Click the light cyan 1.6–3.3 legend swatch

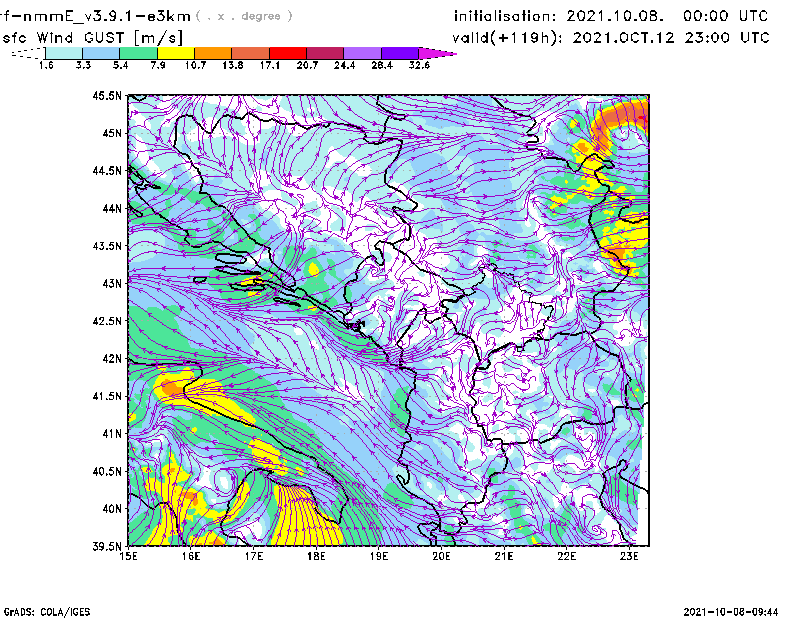(64, 53)
